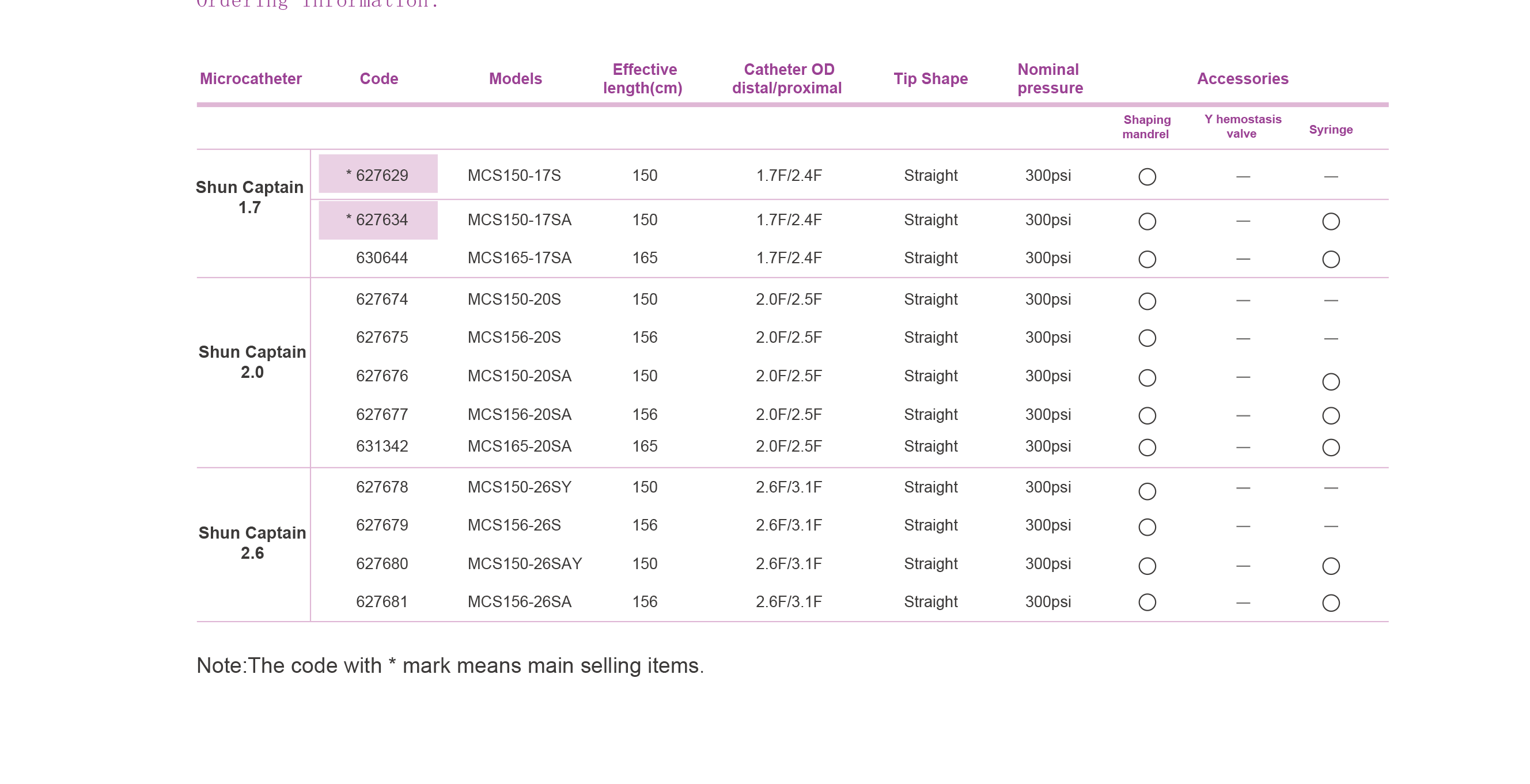Click model MCS150-17S
The width and height of the screenshot is (1530, 784).
tap(514, 176)
